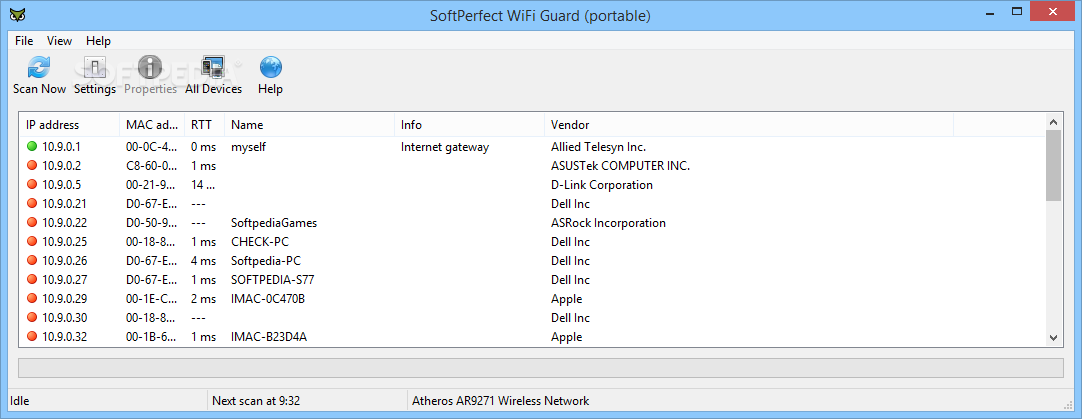The image size is (1082, 419).
Task: Click the ASUSTek COMPUTER INC. vendor cell
Action: (620, 166)
